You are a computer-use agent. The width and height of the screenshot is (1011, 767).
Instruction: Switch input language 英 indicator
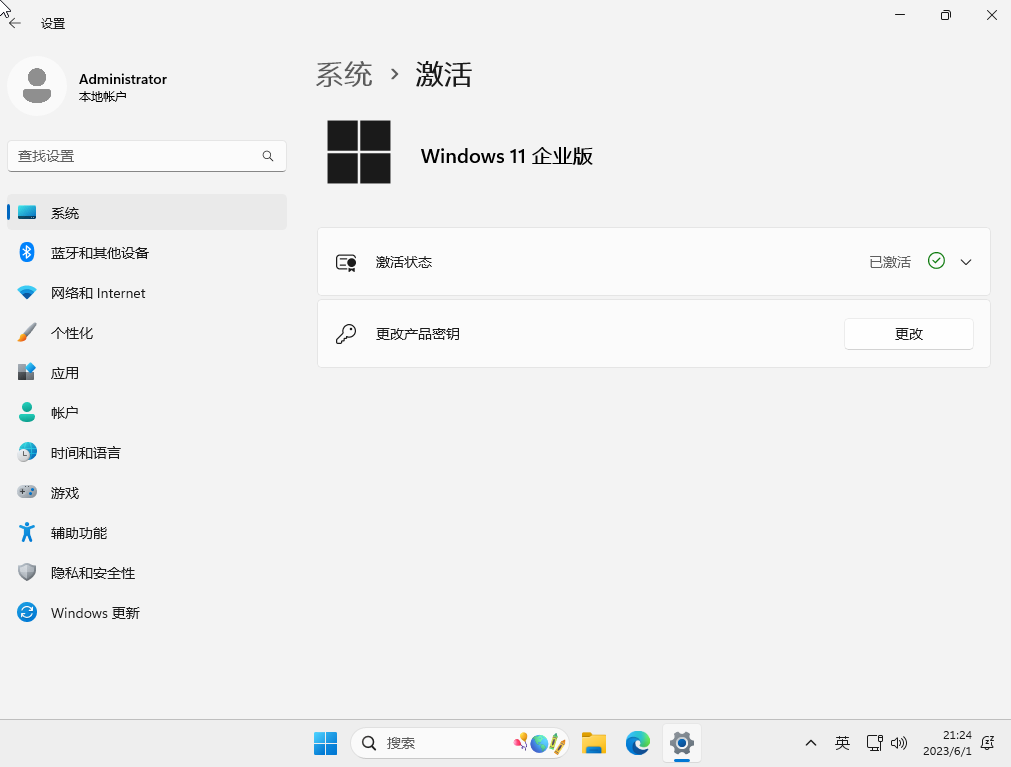click(842, 743)
